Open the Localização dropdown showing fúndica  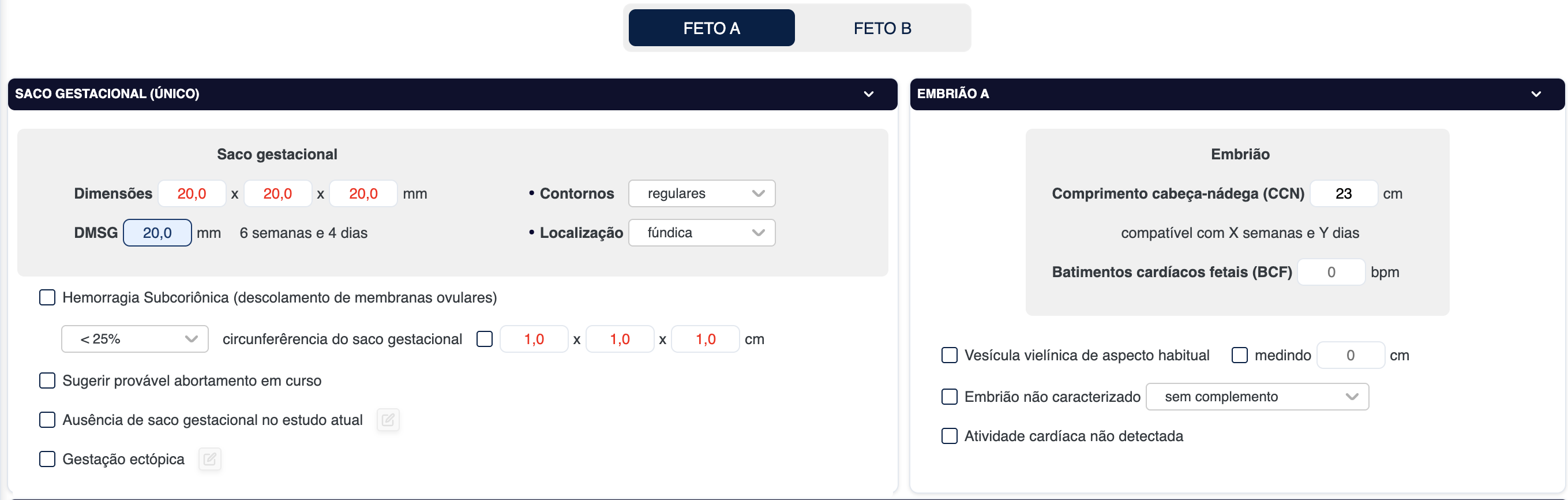pos(702,233)
